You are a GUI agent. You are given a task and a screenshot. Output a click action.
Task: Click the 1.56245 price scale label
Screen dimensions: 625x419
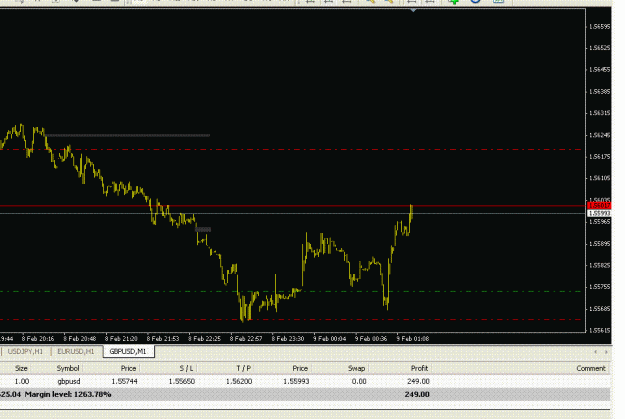(x=600, y=135)
